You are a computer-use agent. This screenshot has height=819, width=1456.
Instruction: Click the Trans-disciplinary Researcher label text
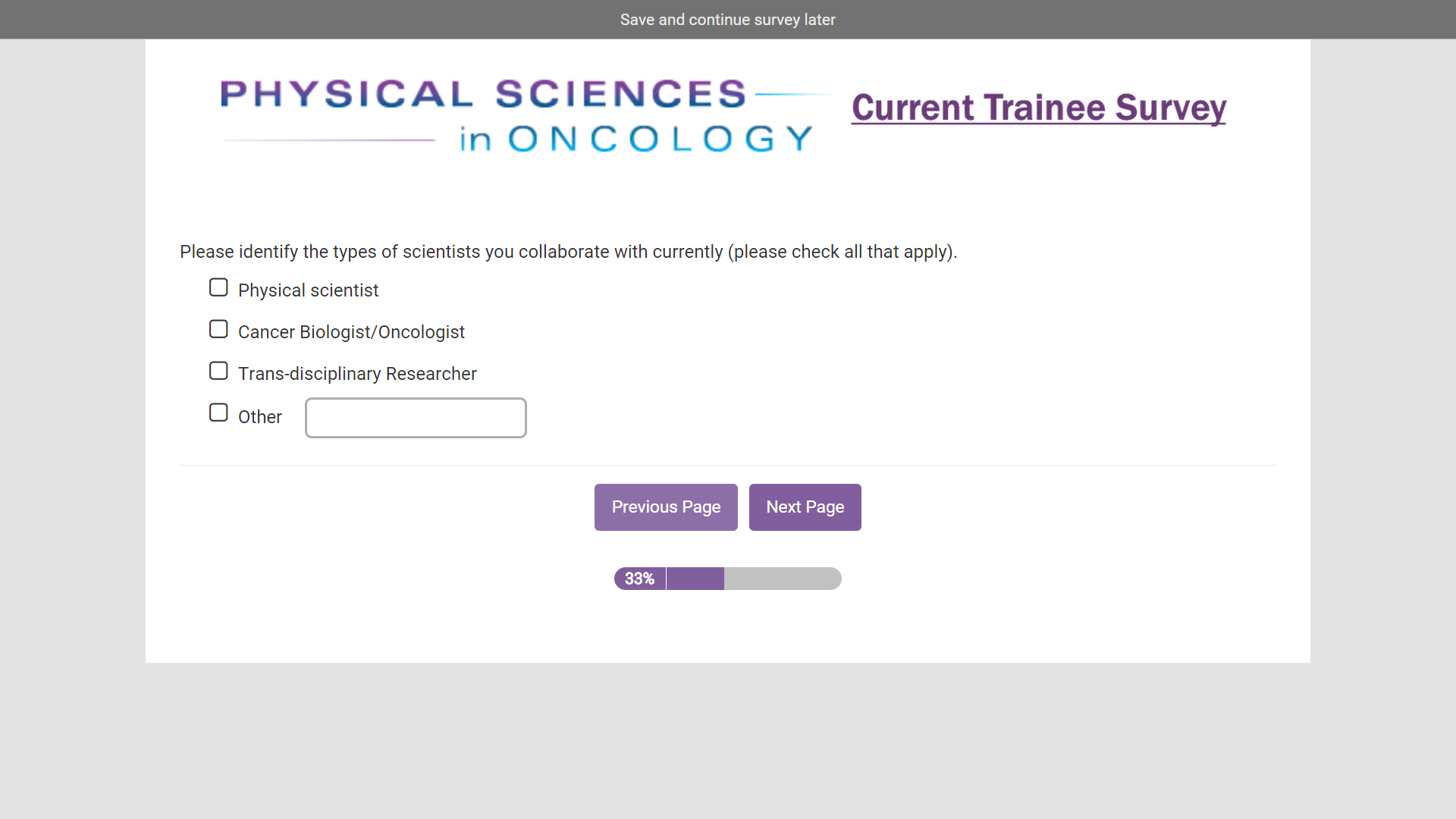357,374
